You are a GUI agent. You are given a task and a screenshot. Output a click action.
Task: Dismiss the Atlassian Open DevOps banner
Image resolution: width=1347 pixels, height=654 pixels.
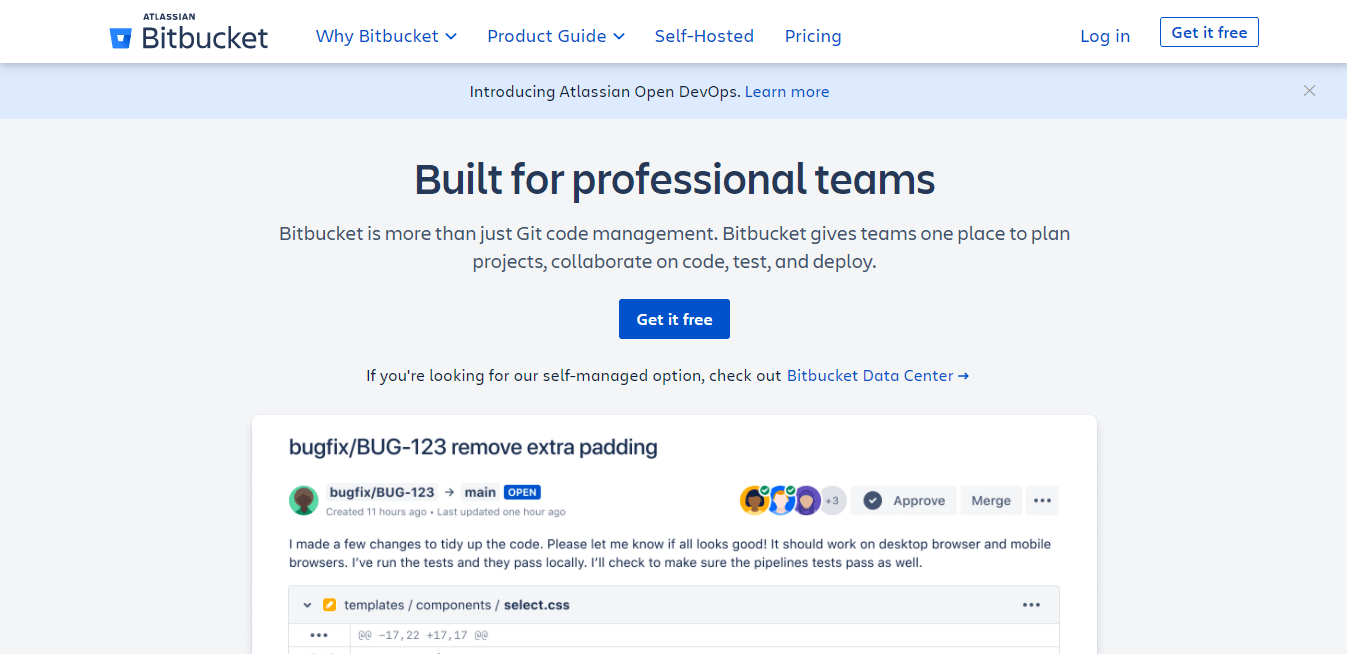click(x=1309, y=91)
